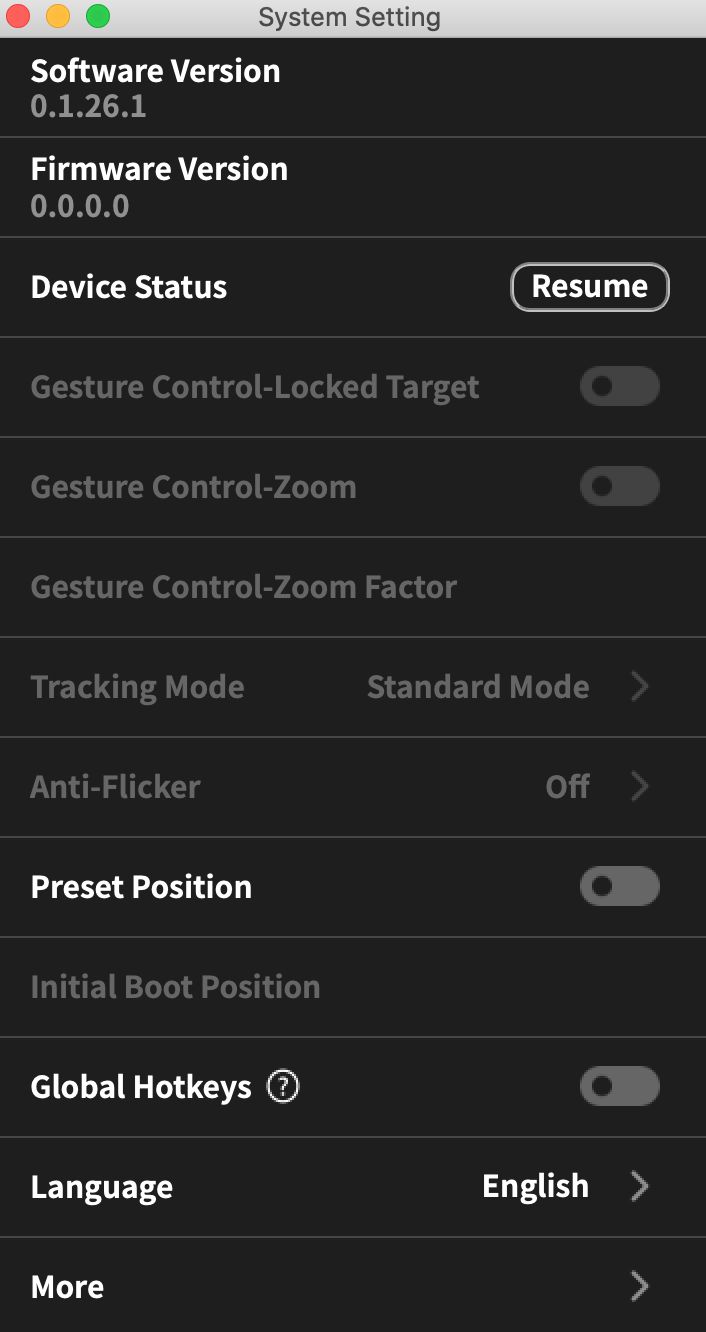Toggle the Preset Position switch
The height and width of the screenshot is (1332, 706).
point(619,887)
